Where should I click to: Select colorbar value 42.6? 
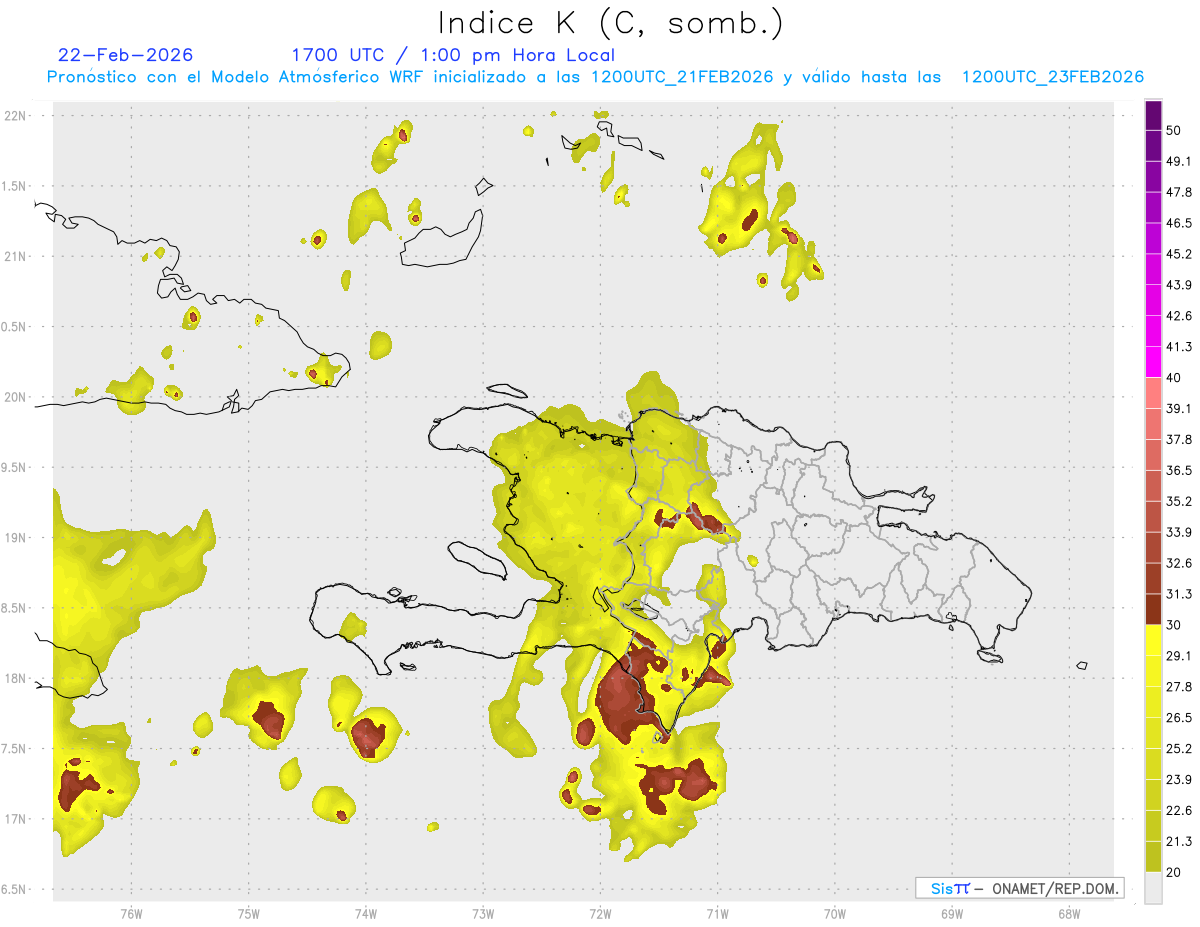pyautogui.click(x=1179, y=316)
